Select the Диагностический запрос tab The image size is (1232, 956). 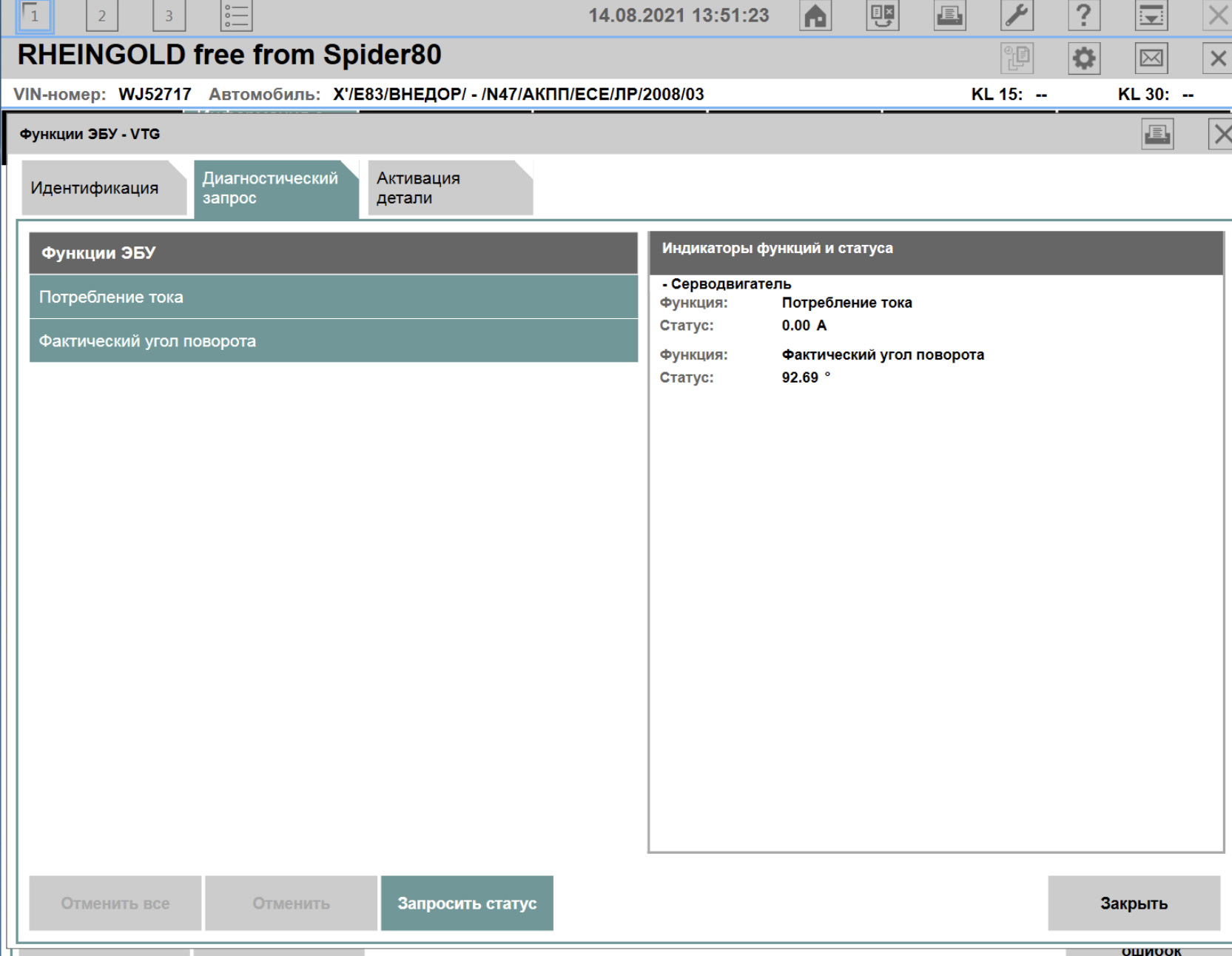pyautogui.click(x=276, y=189)
